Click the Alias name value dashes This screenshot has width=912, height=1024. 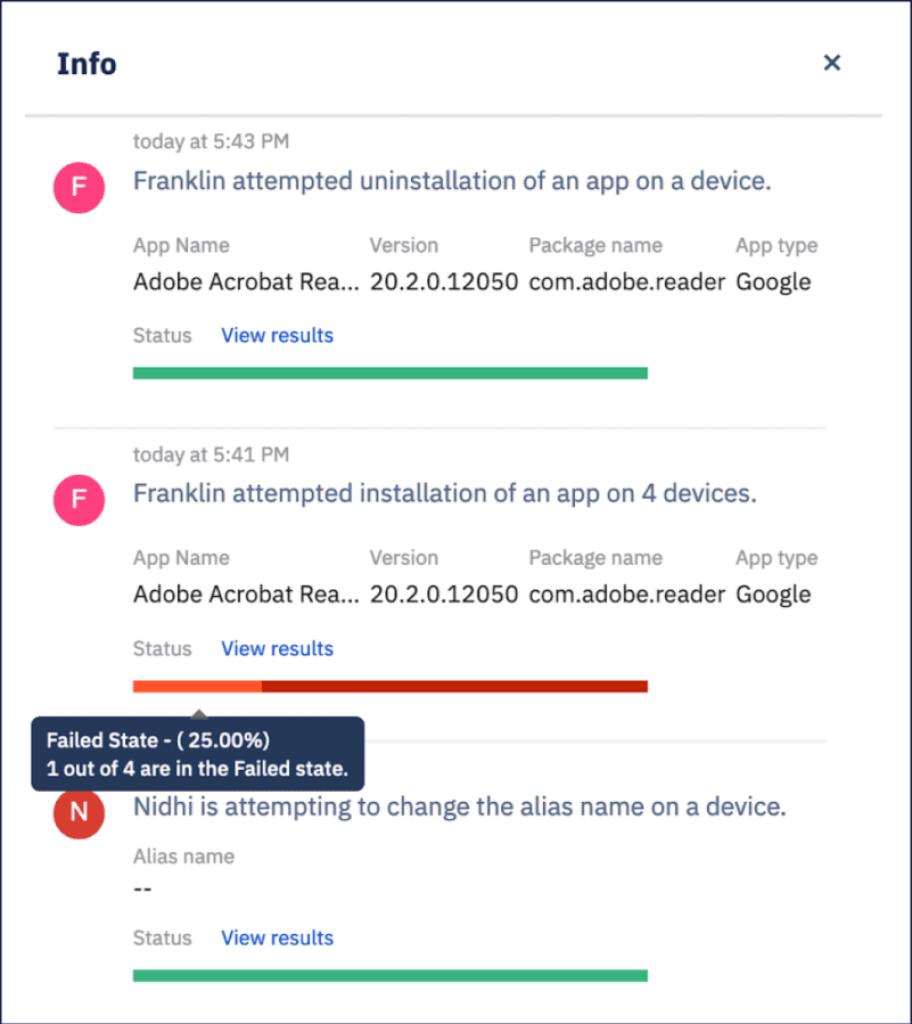click(142, 889)
